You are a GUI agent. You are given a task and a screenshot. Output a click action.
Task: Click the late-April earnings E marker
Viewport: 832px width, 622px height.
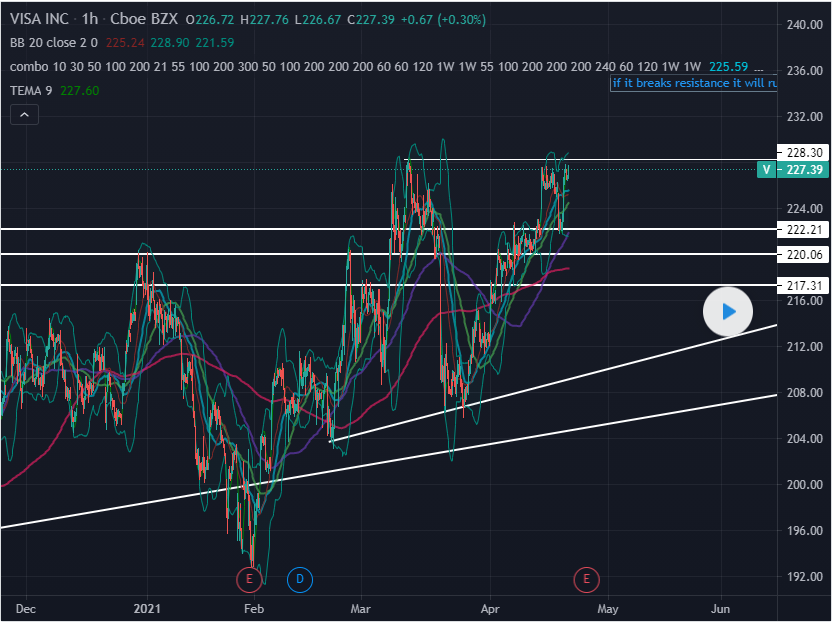pyautogui.click(x=586, y=578)
